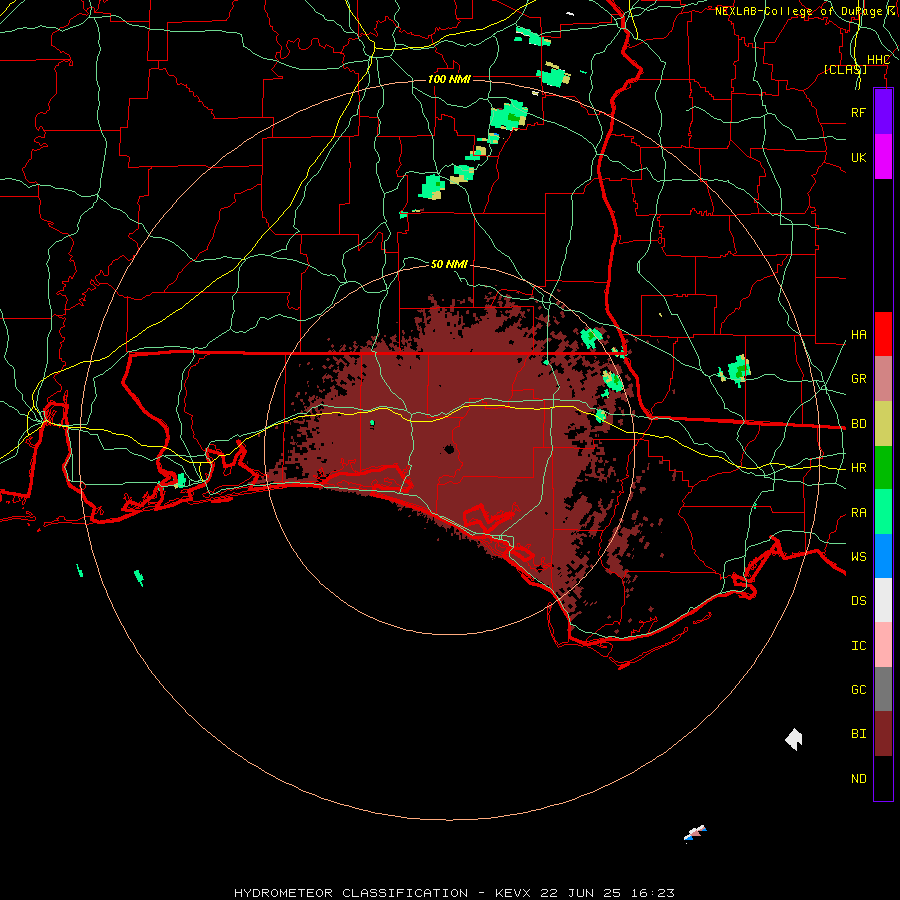
Task: Click the blue WS legend swatch
Action: (883, 556)
